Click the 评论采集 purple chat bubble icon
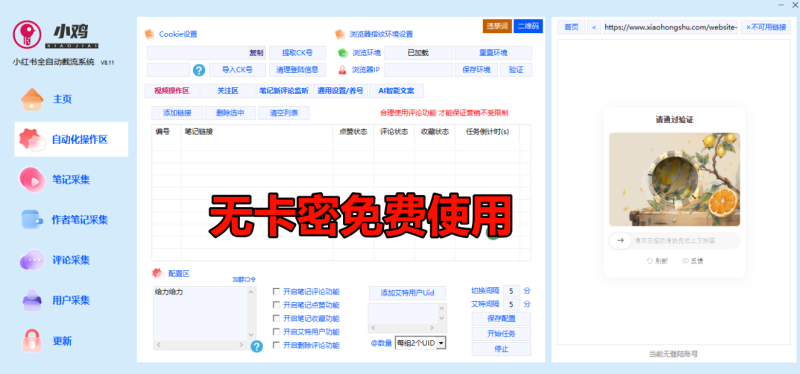Viewport: 800px width, 374px height. pyautogui.click(x=32, y=260)
